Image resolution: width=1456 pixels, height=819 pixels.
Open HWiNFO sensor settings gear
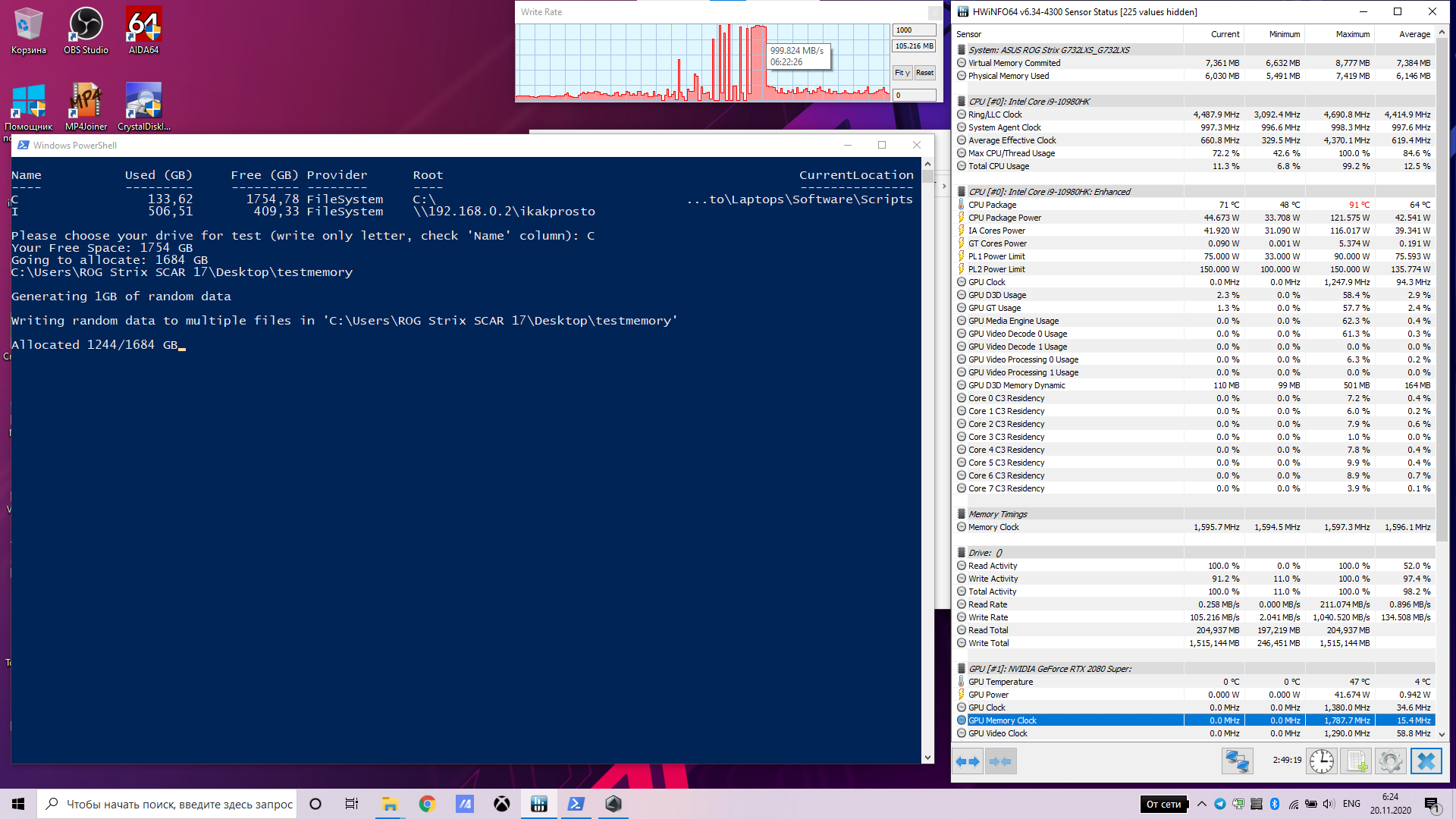1391,761
